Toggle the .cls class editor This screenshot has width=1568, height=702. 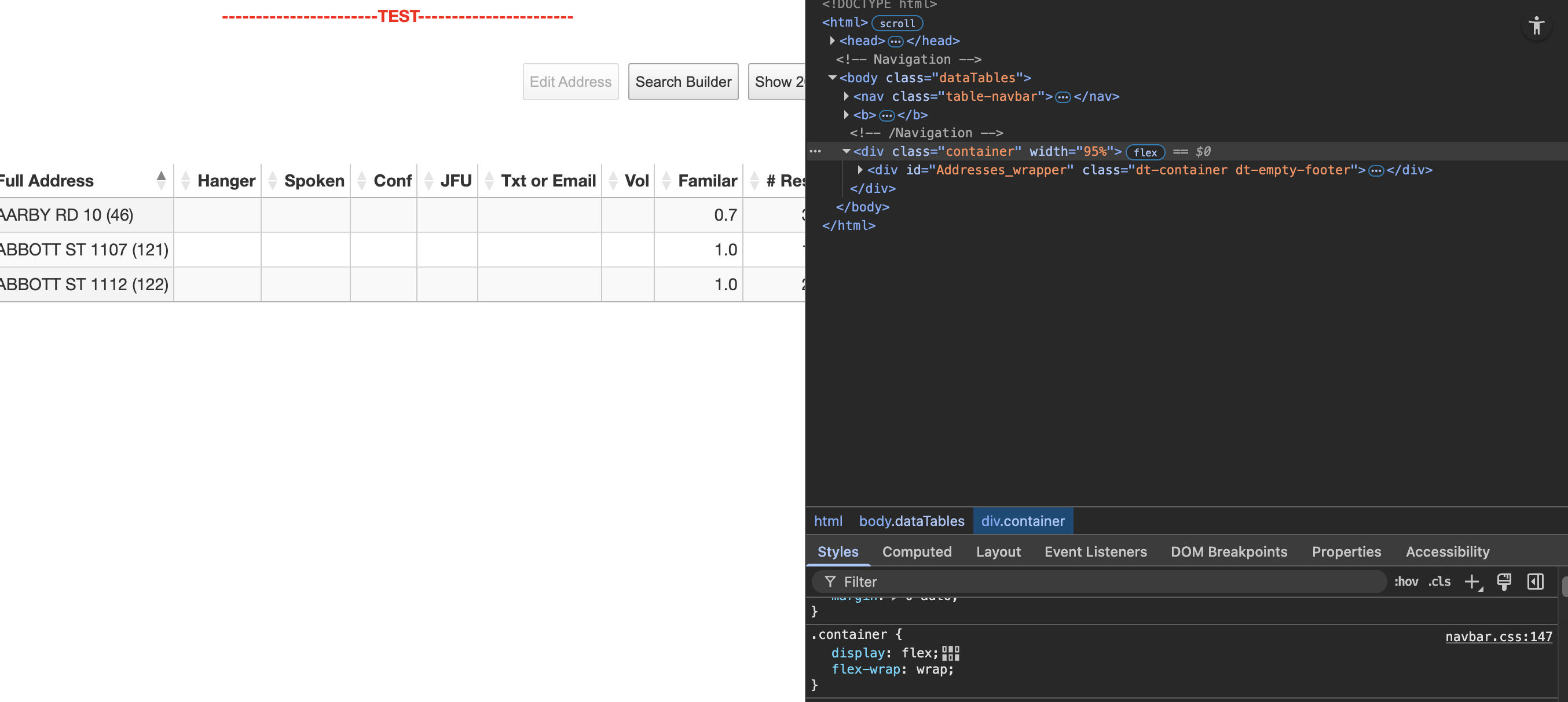tap(1439, 582)
